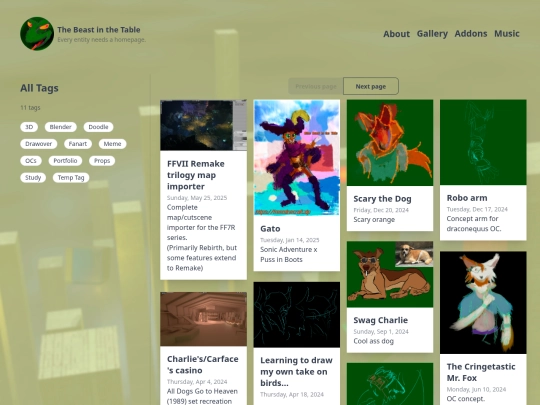Click the 'Tuesday, Dec 17, 2024' date
The image size is (540, 405).
pyautogui.click(x=477, y=209)
